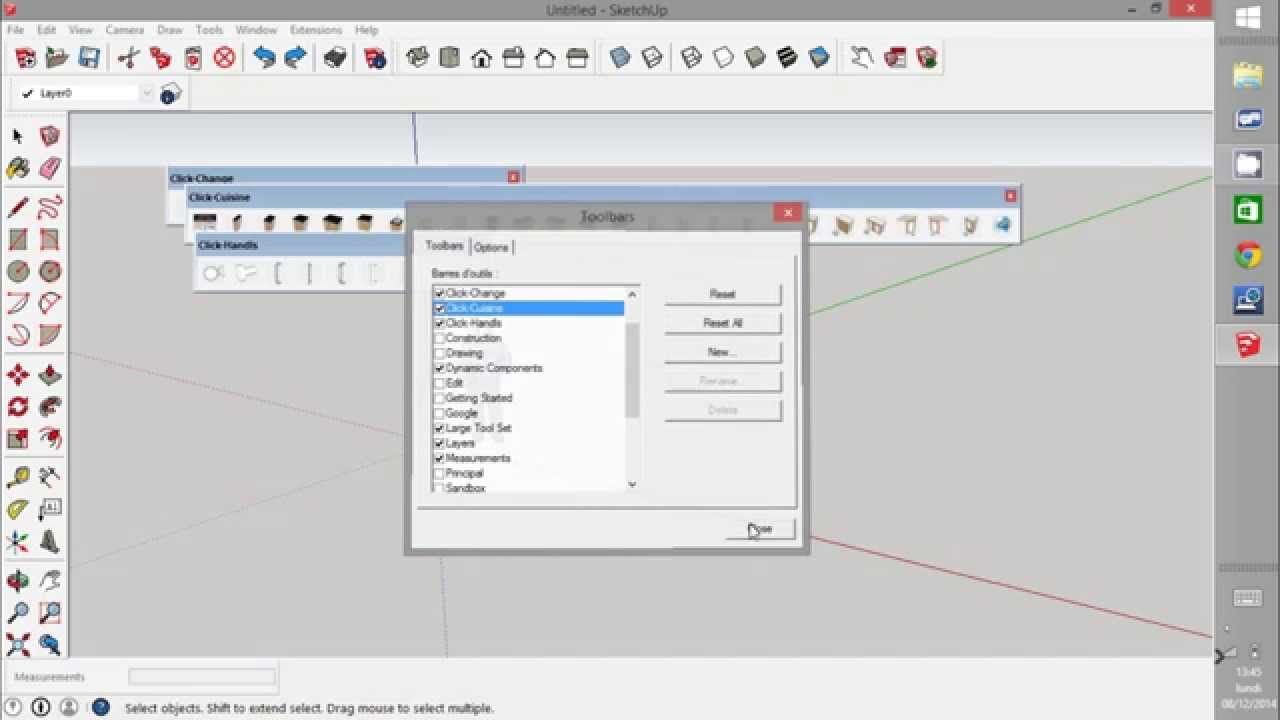Click the Close button in Toolbars dialog
1280x720 pixels.
pos(760,529)
